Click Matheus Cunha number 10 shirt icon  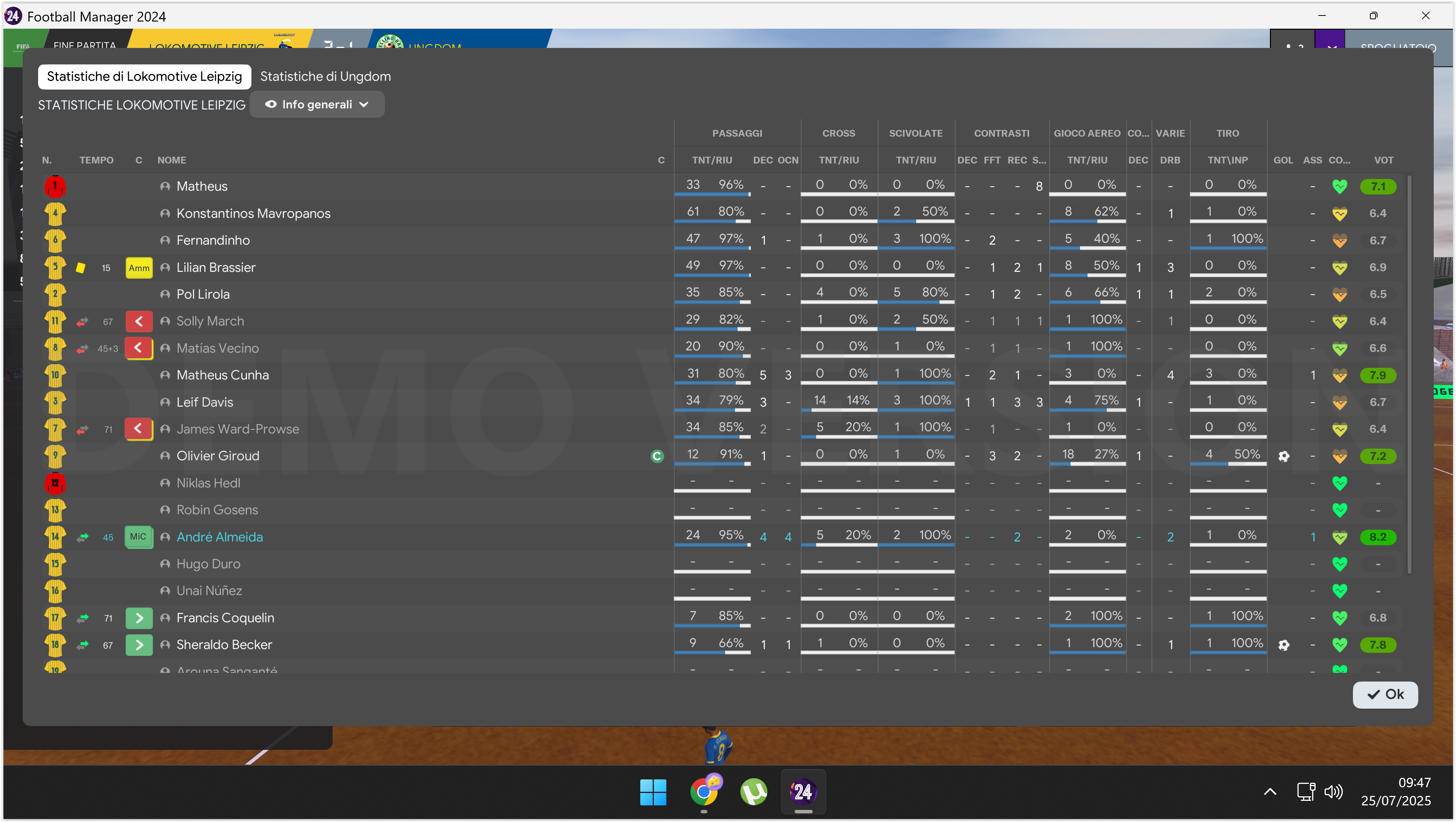pos(55,375)
